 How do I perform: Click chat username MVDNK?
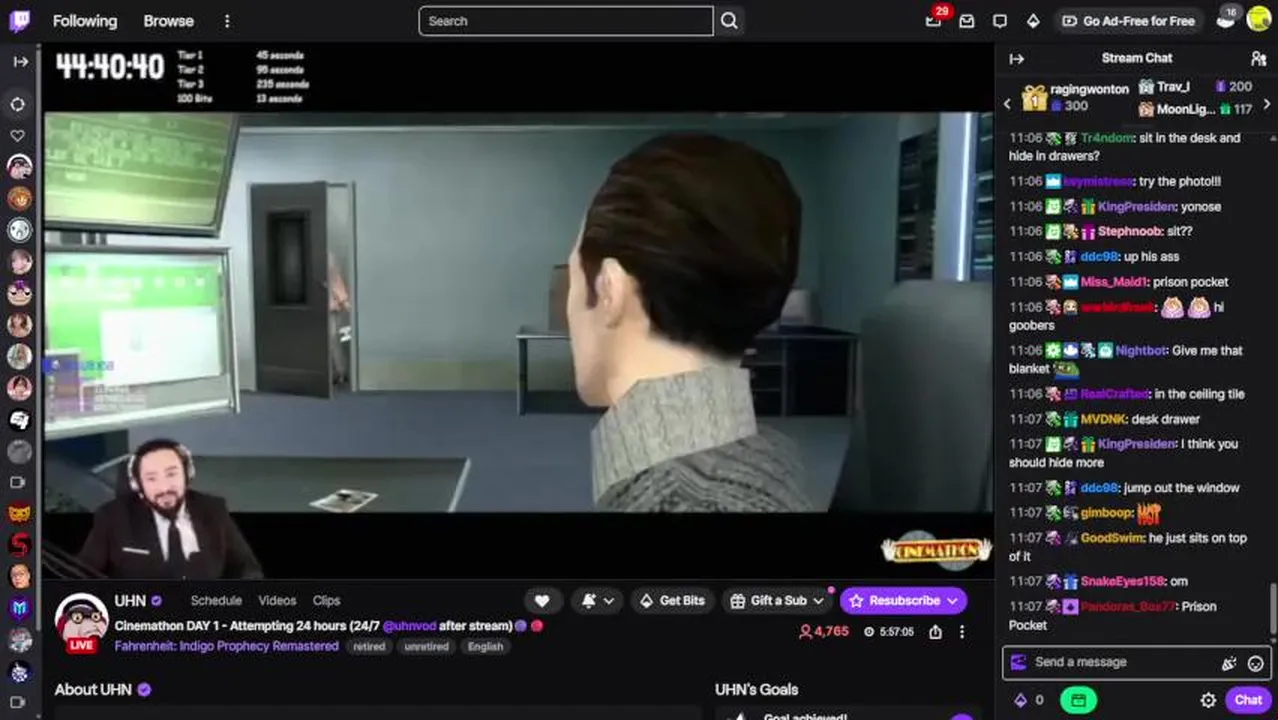coord(1104,419)
